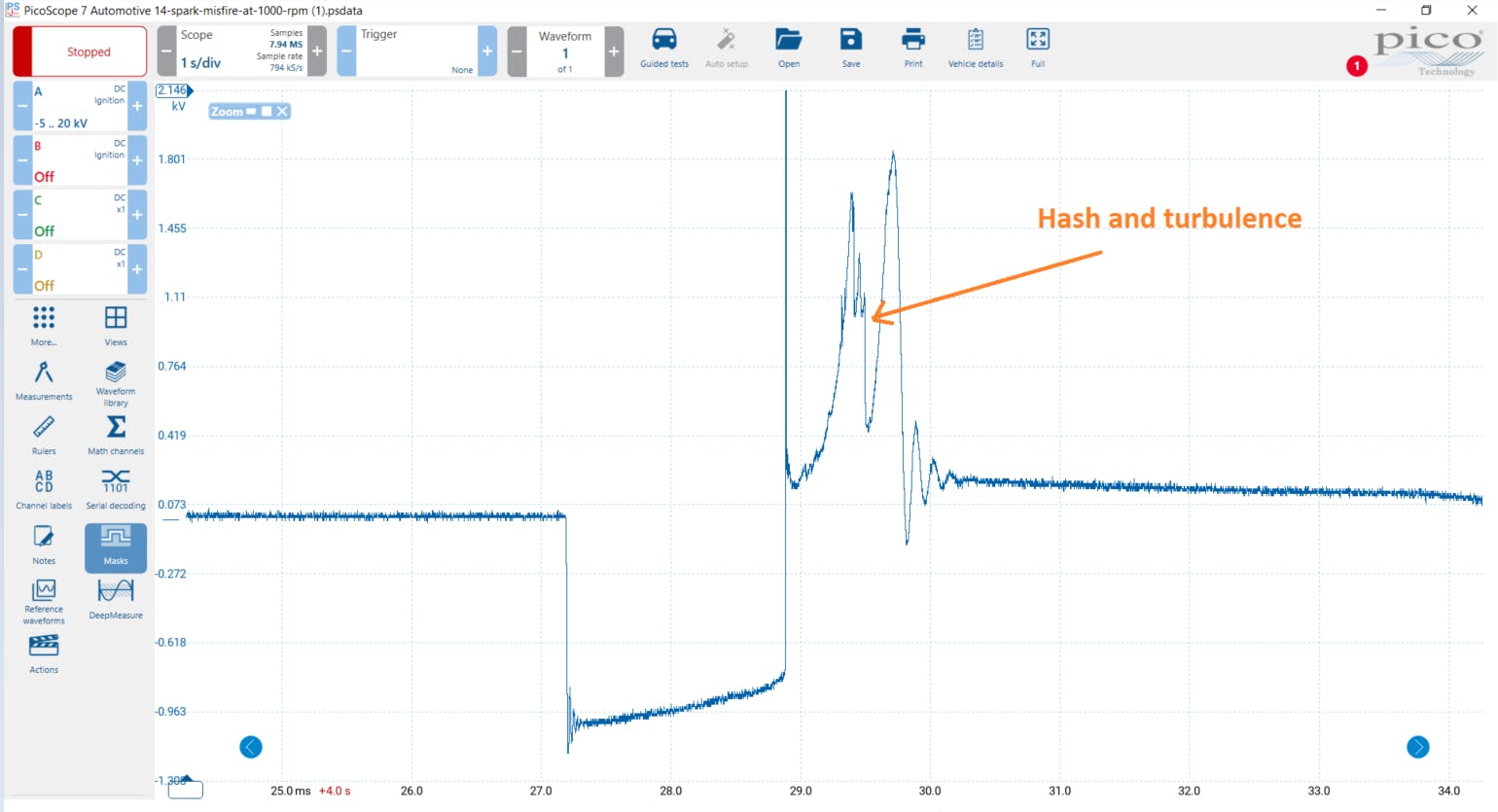This screenshot has width=1498, height=812.
Task: Add a note with the Notes tool
Action: (x=43, y=543)
